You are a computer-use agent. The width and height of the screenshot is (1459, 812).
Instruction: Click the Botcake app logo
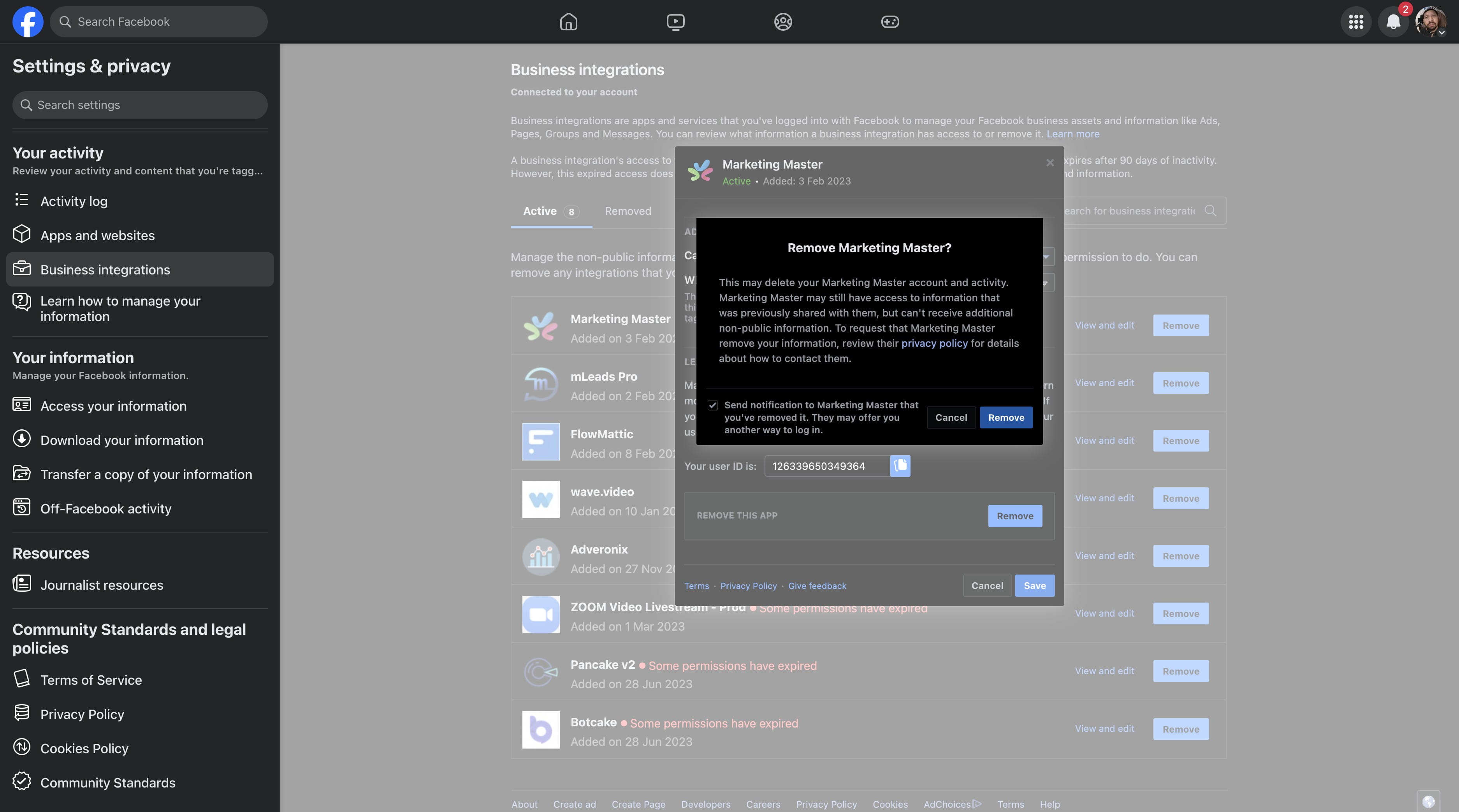coord(540,730)
